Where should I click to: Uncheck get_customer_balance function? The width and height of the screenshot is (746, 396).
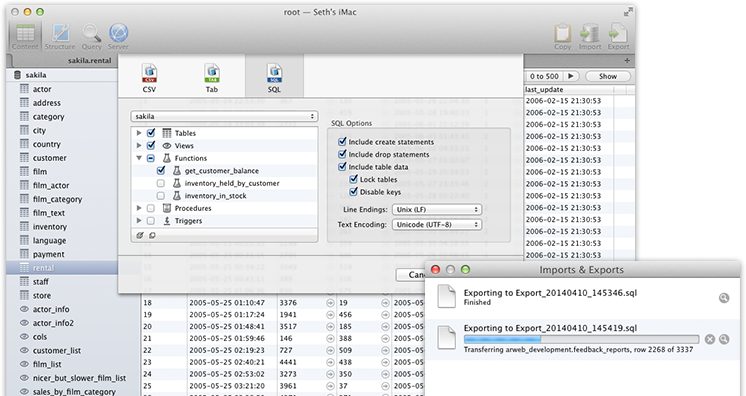(161, 170)
